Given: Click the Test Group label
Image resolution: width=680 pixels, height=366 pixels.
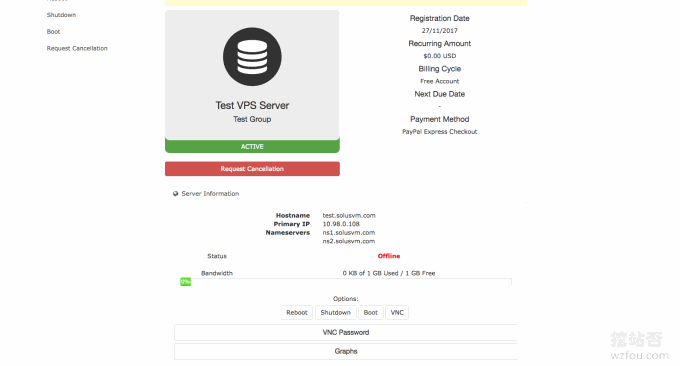Looking at the screenshot, I should pos(252,119).
